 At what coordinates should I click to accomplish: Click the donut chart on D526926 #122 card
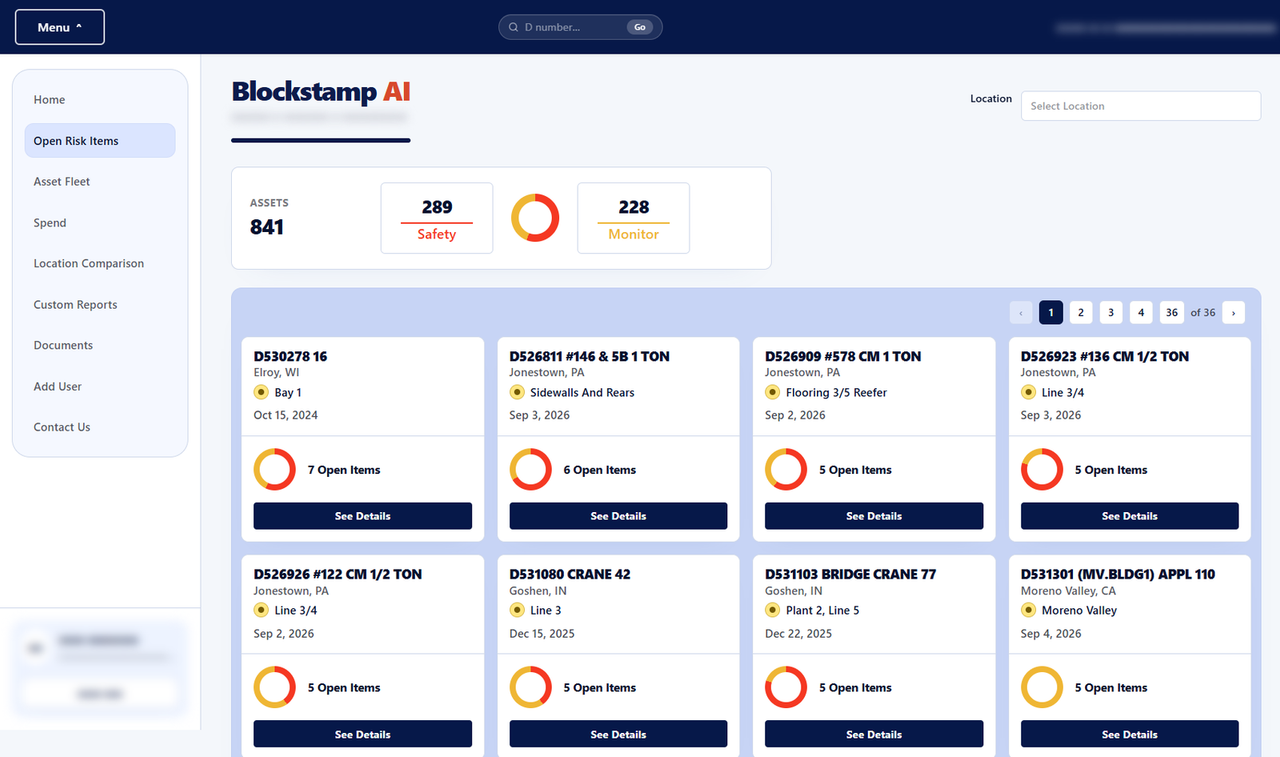274,688
